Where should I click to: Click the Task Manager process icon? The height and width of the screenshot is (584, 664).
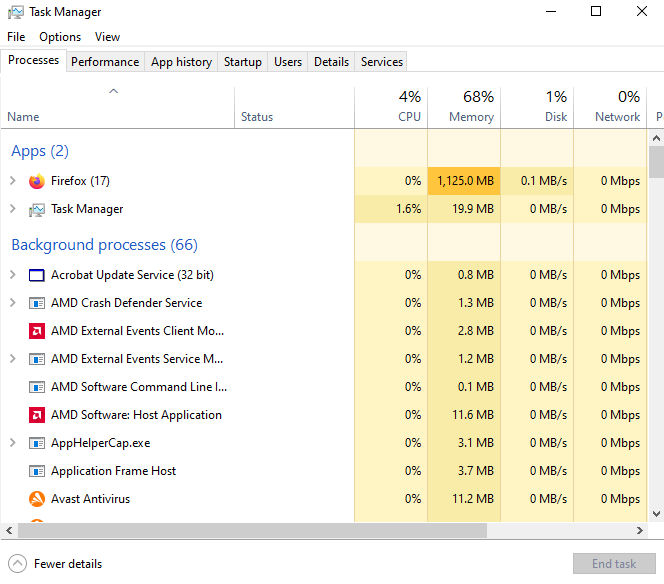37,209
